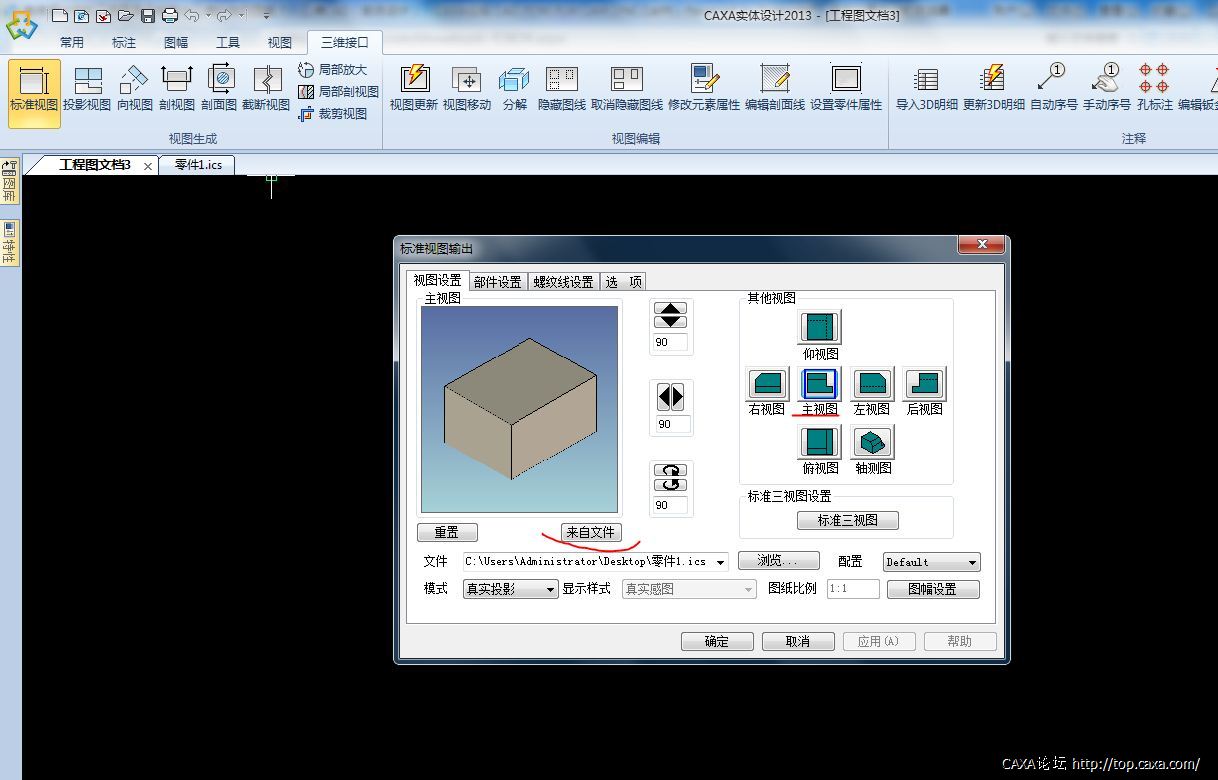
Task: Click the New document icon in quick access
Action: click(59, 15)
